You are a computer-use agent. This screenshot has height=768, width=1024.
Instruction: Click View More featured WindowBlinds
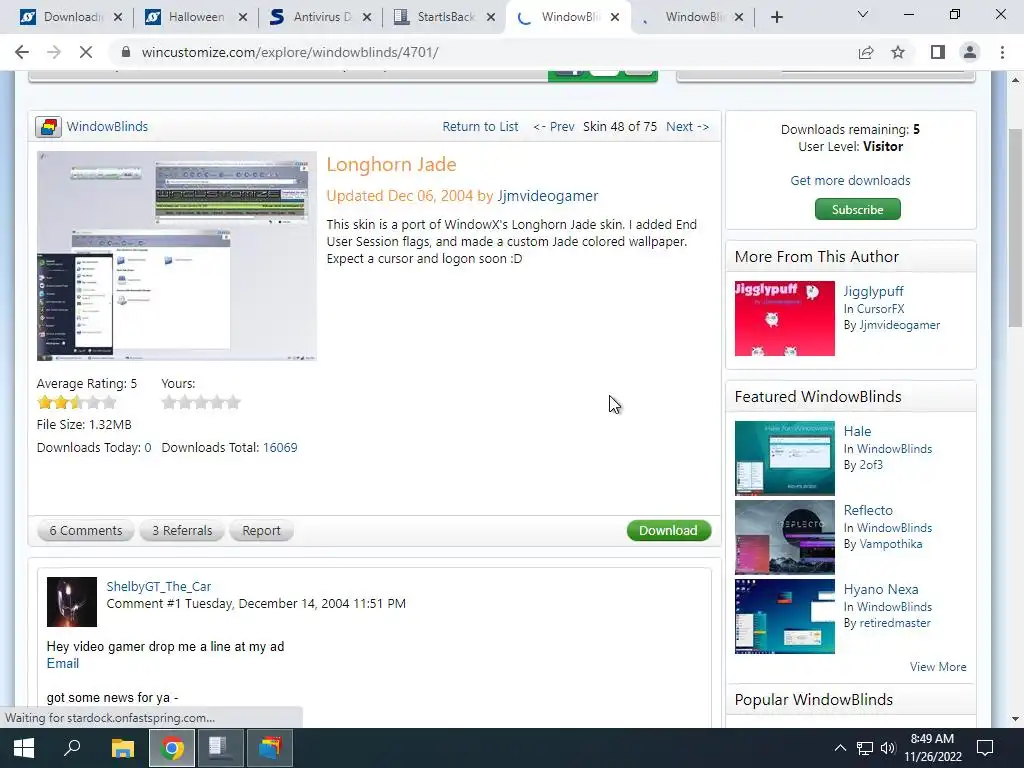938,667
